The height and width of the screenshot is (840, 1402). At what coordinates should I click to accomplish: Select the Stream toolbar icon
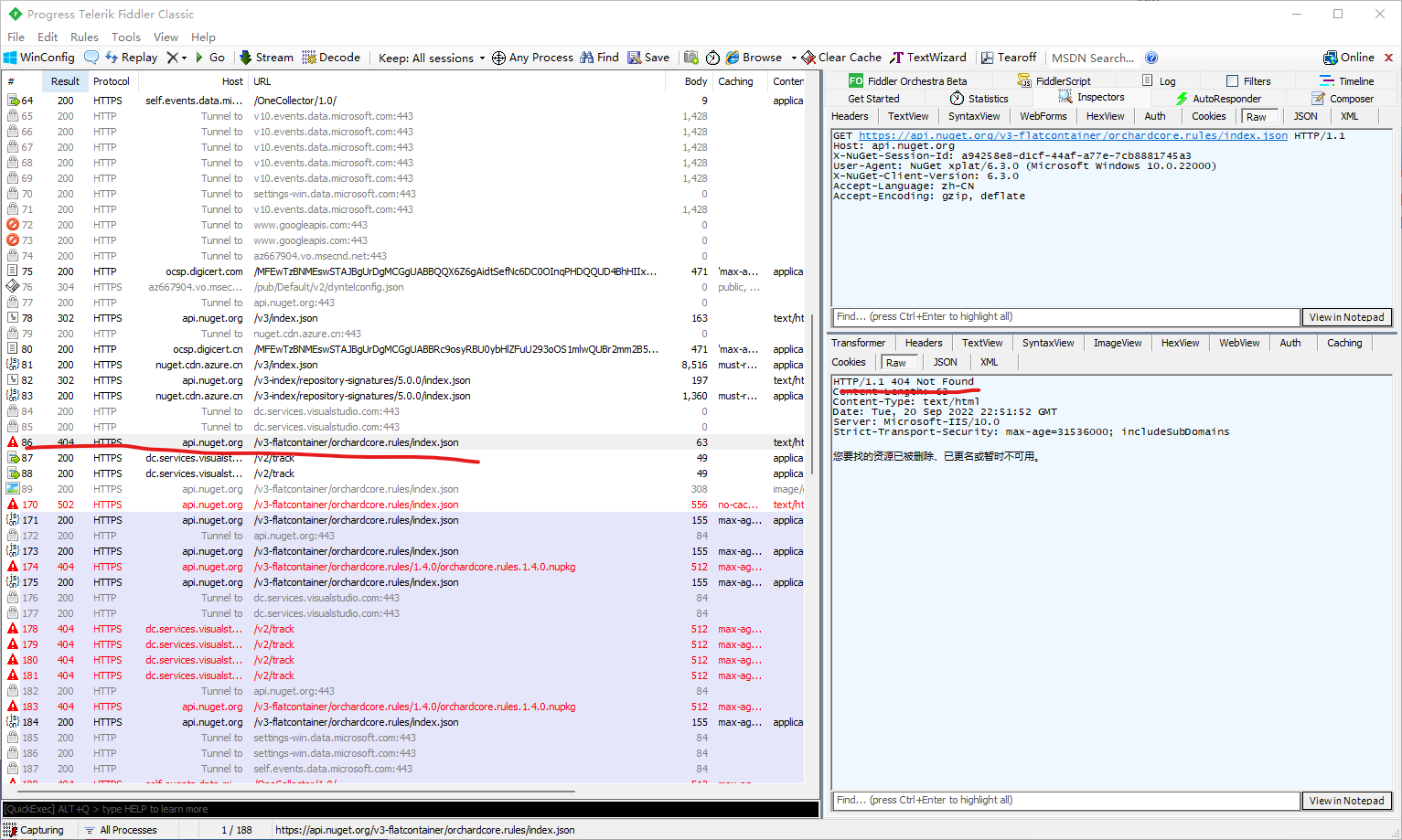265,57
